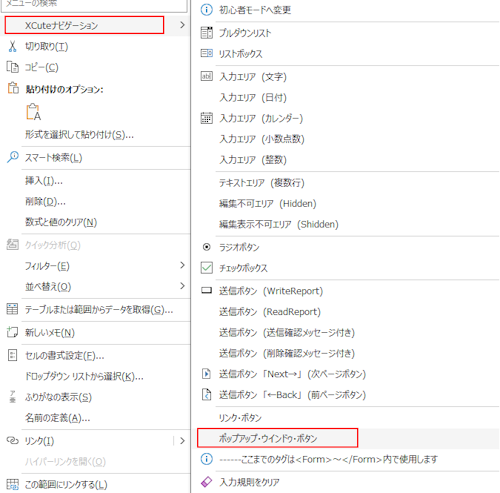Screen dimensions: 500x493
Task: Select the ラジオボタン radio button entry
Action: 346,247
